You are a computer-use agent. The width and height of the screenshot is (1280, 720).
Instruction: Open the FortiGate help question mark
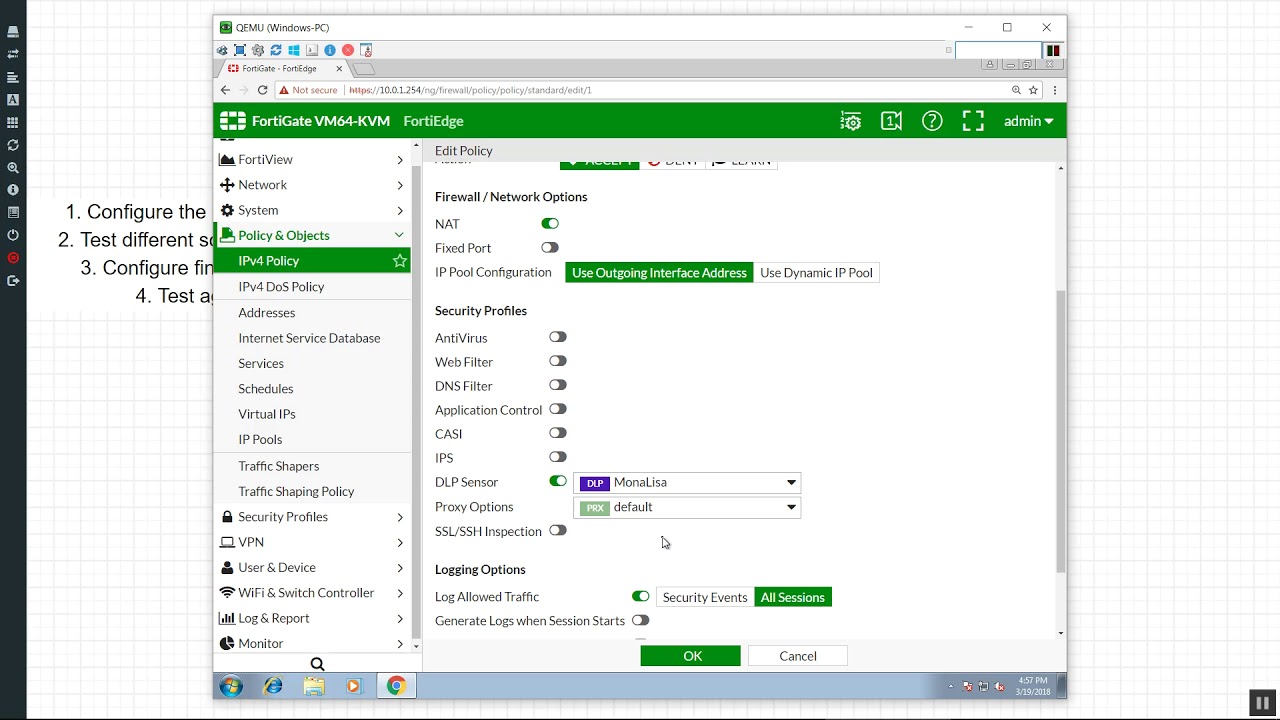click(x=932, y=121)
